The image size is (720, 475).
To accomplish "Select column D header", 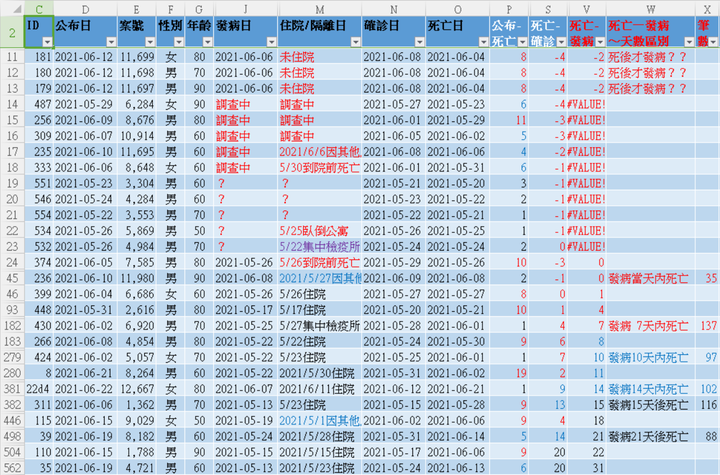I will [85, 9].
